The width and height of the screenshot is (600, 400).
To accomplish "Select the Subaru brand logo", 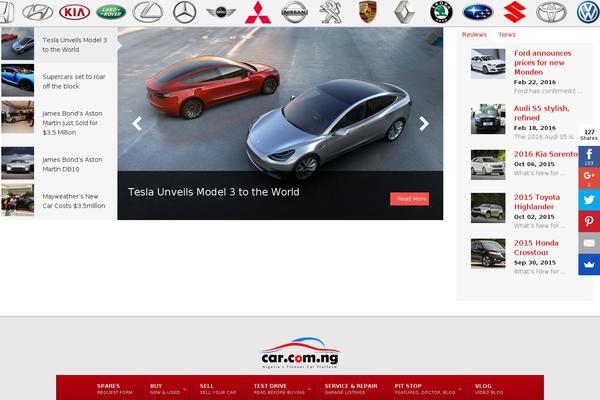I will (x=478, y=12).
